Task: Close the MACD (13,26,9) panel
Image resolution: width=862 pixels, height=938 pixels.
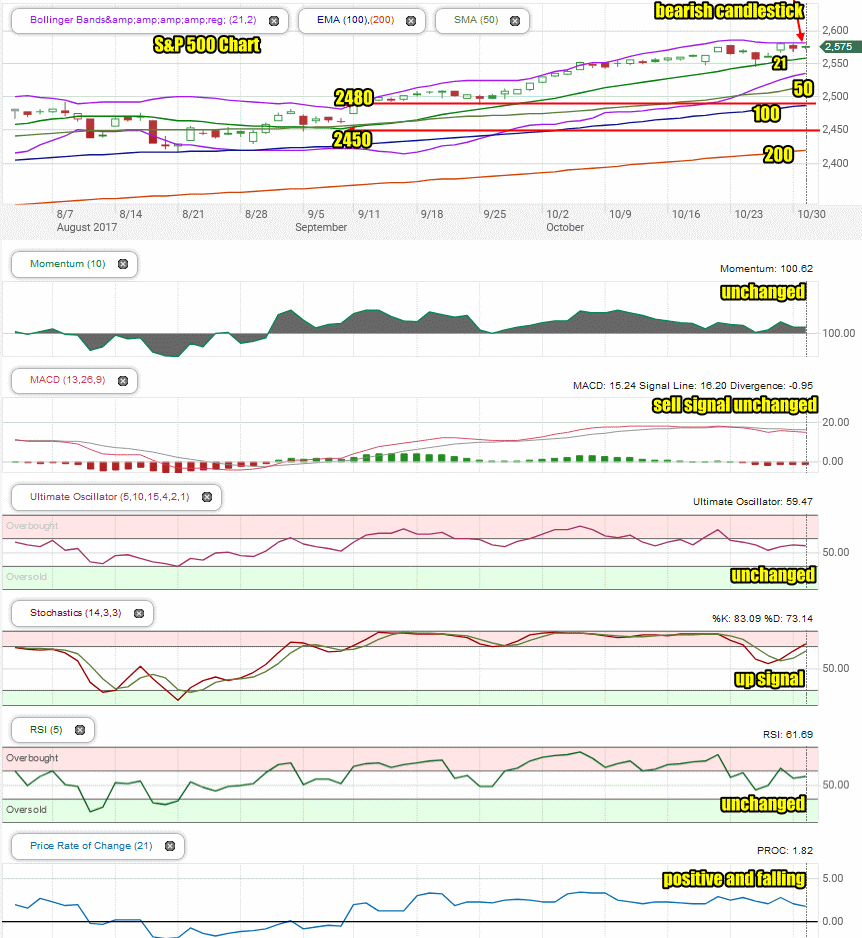Action: pyautogui.click(x=123, y=380)
